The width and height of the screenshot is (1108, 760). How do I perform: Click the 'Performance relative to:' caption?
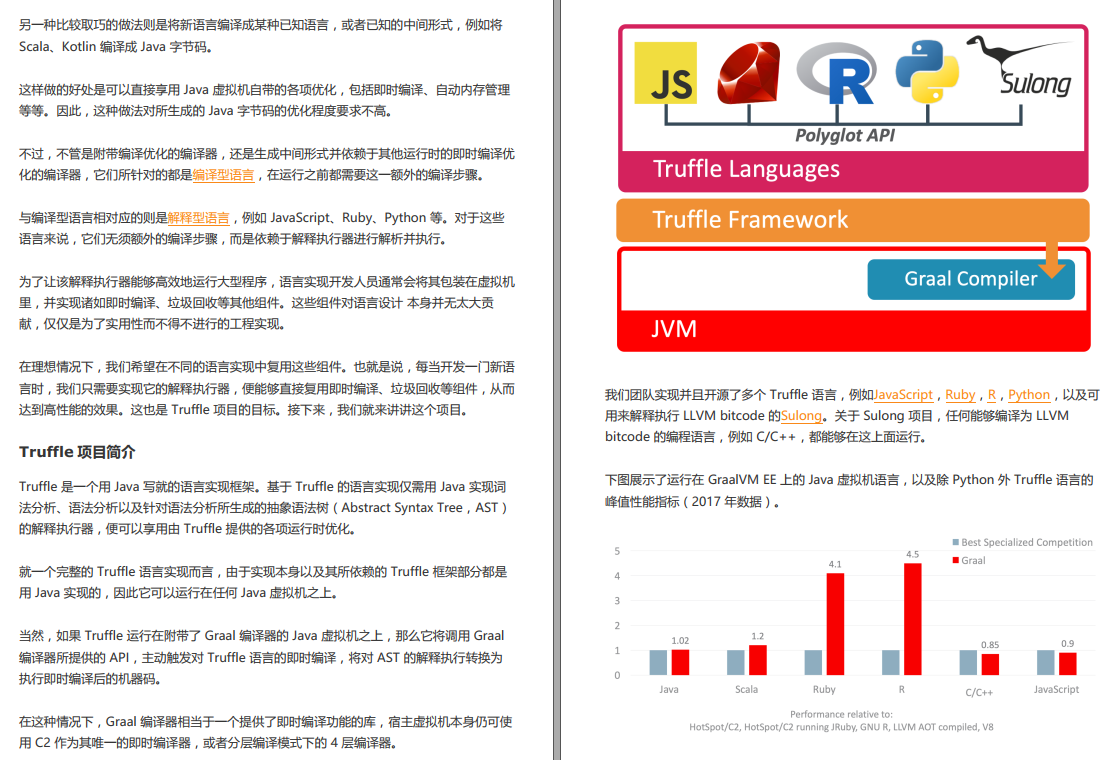(x=841, y=714)
